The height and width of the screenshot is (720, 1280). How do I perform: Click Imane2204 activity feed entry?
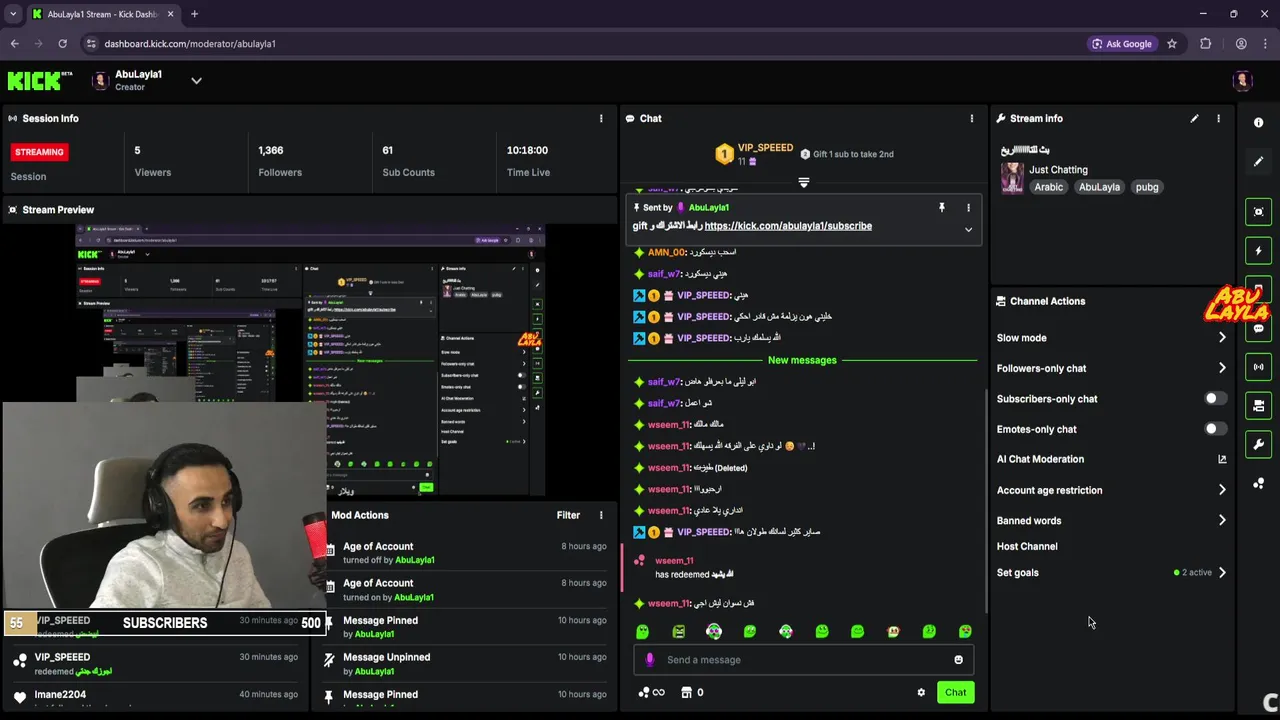click(155, 696)
